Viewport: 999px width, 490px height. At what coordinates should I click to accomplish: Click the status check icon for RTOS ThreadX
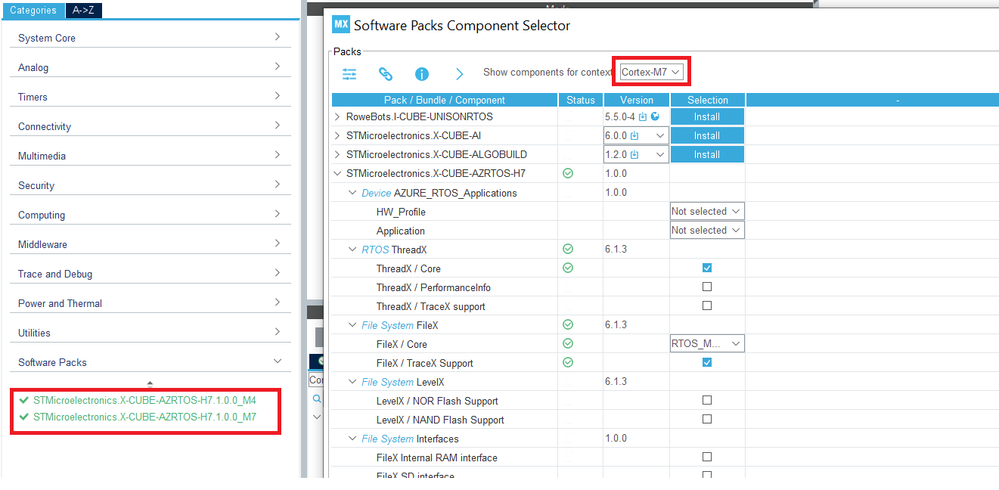pyautogui.click(x=568, y=249)
